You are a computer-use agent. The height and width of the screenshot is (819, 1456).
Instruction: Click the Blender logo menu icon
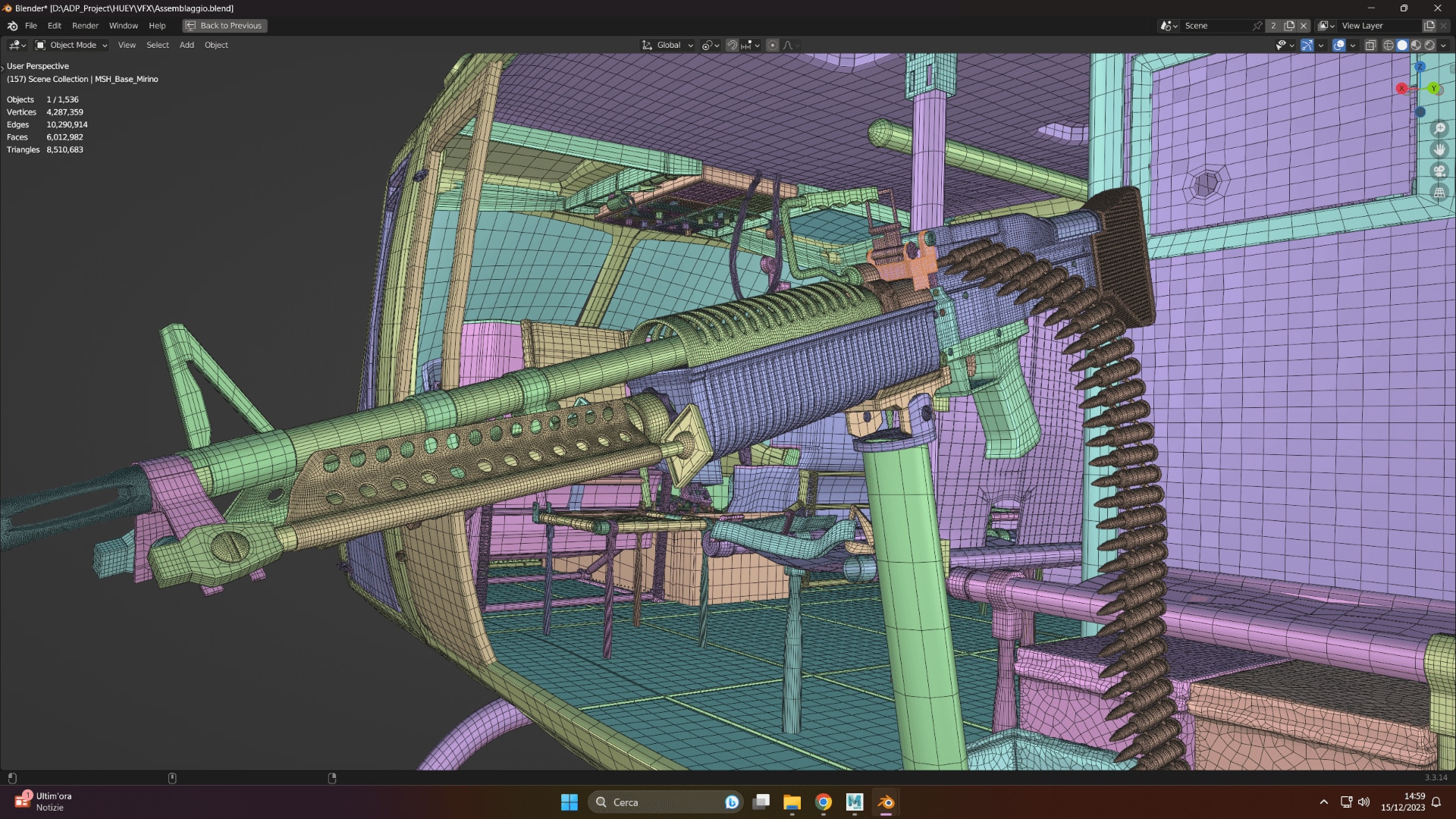pyautogui.click(x=12, y=26)
